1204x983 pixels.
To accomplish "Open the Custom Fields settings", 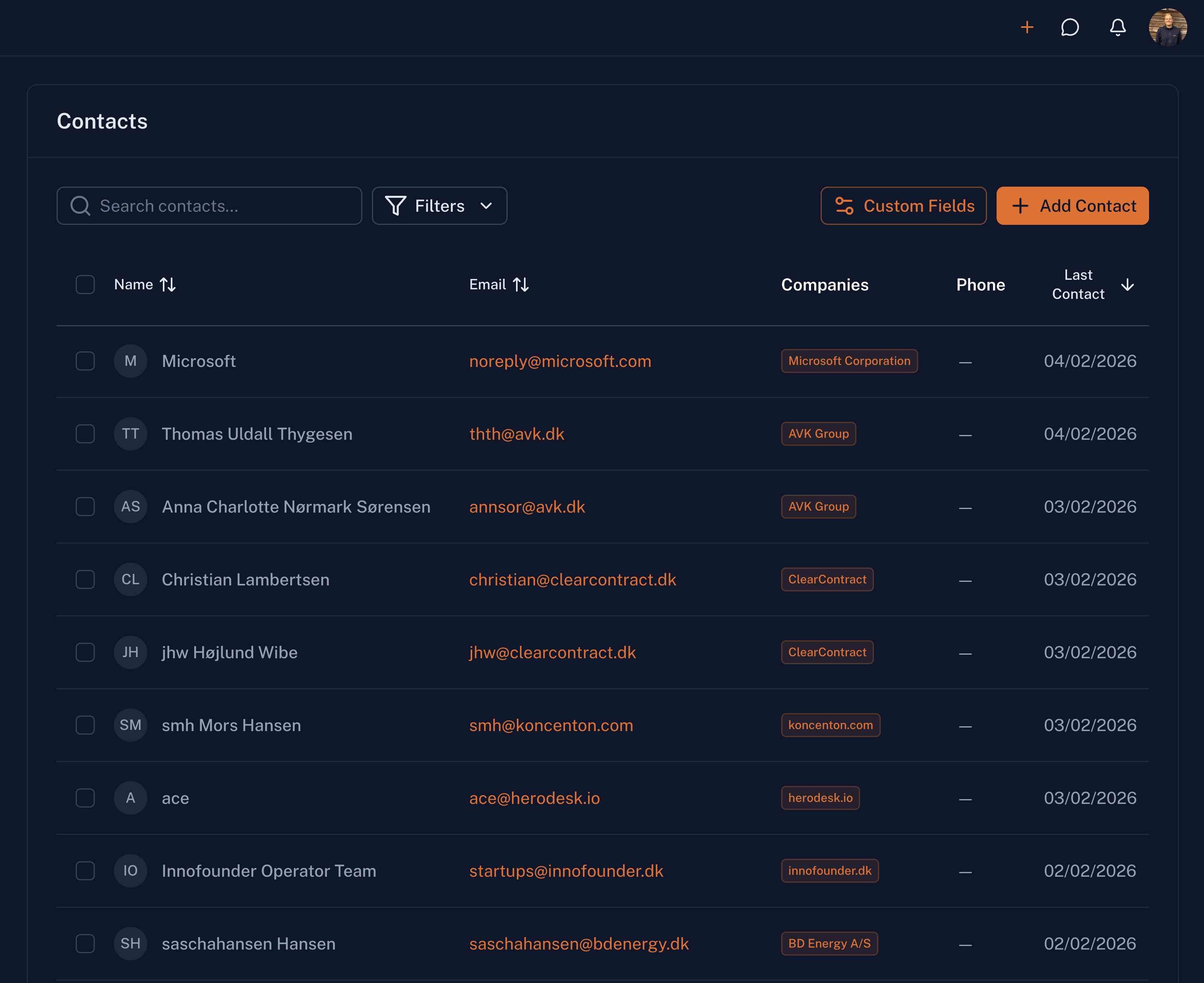I will point(903,205).
